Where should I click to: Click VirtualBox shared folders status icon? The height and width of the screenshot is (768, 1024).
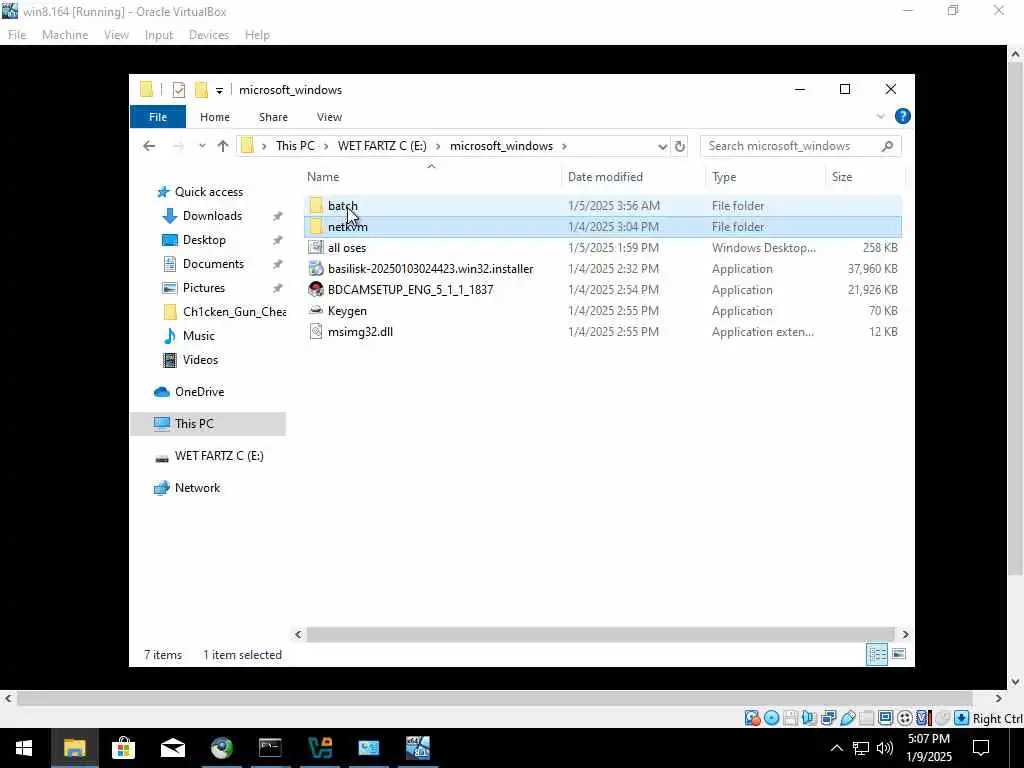[x=867, y=718]
